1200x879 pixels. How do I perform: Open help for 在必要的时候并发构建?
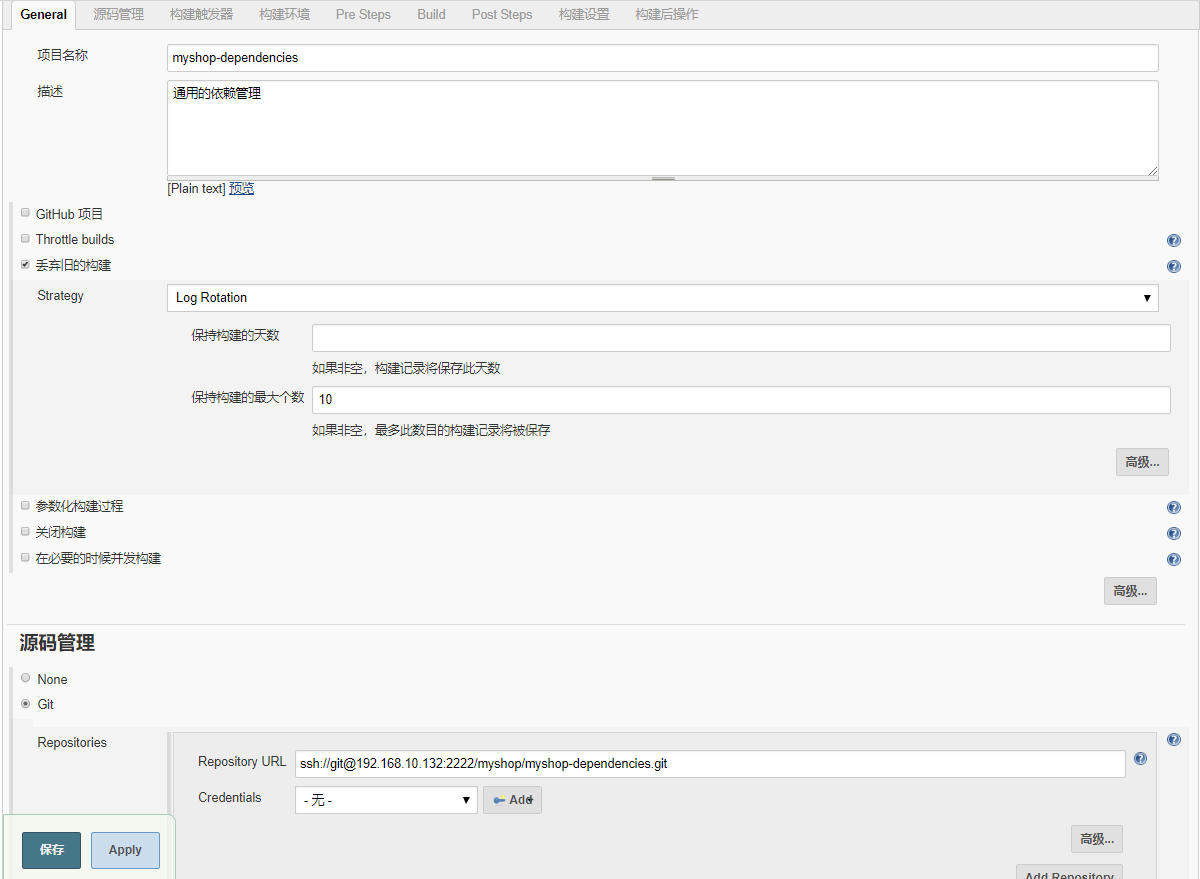tap(1173, 559)
